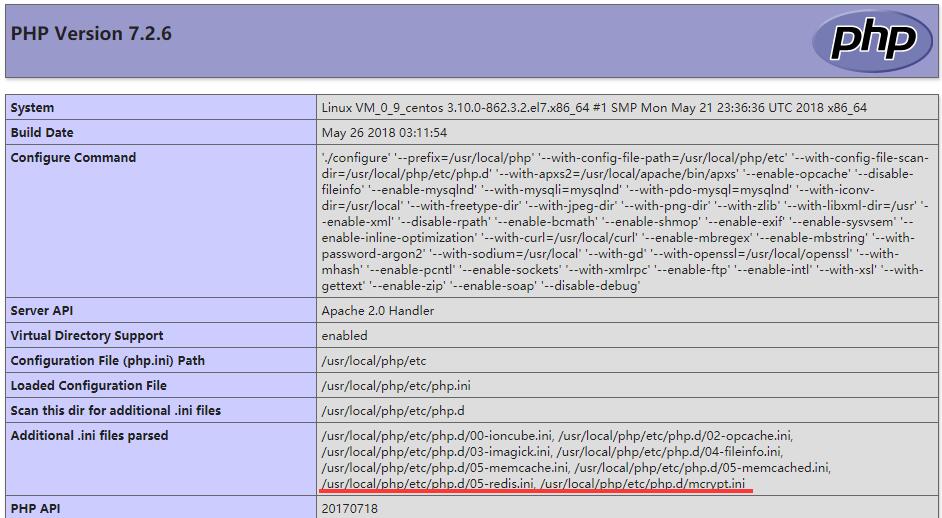Click the configure command options text
The image size is (942, 518).
coord(625,221)
